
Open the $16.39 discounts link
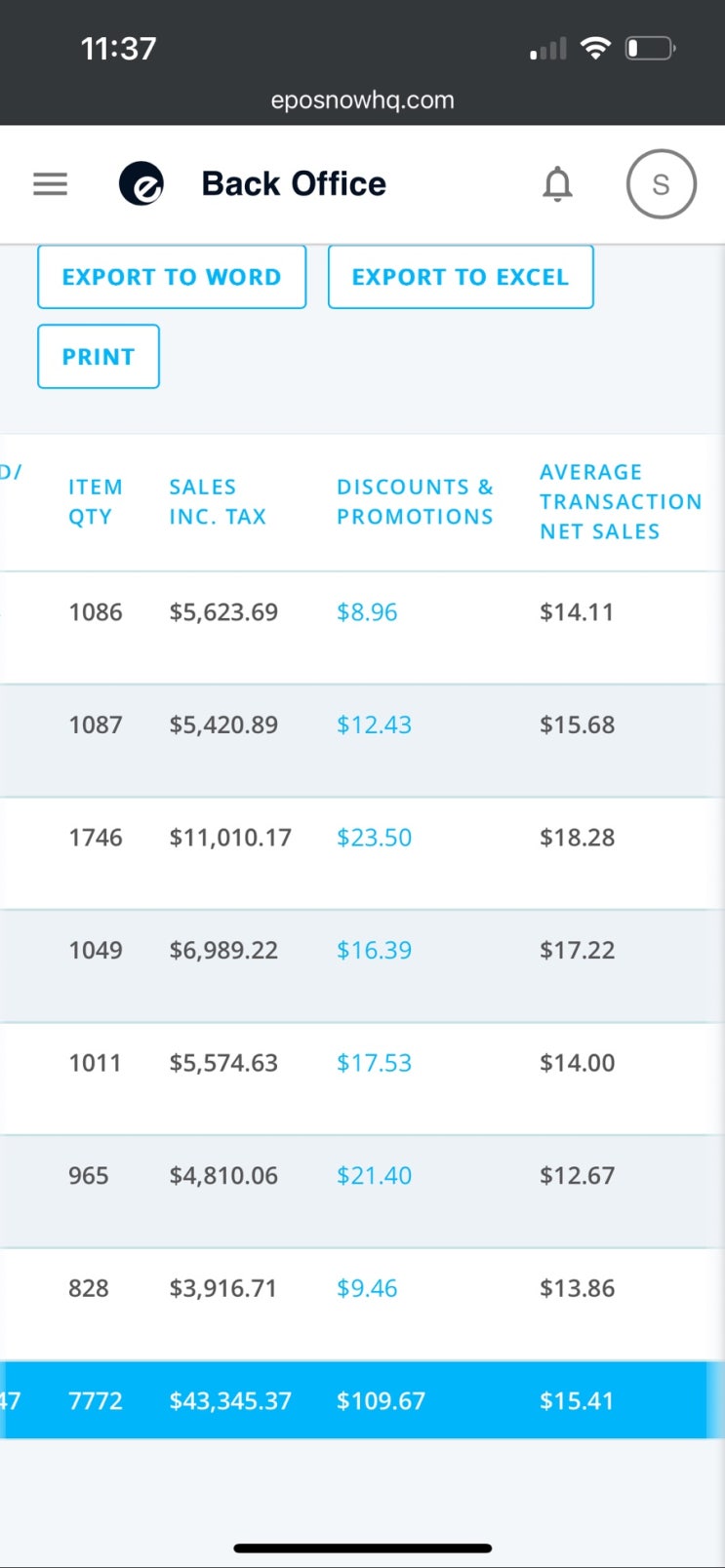tap(374, 950)
